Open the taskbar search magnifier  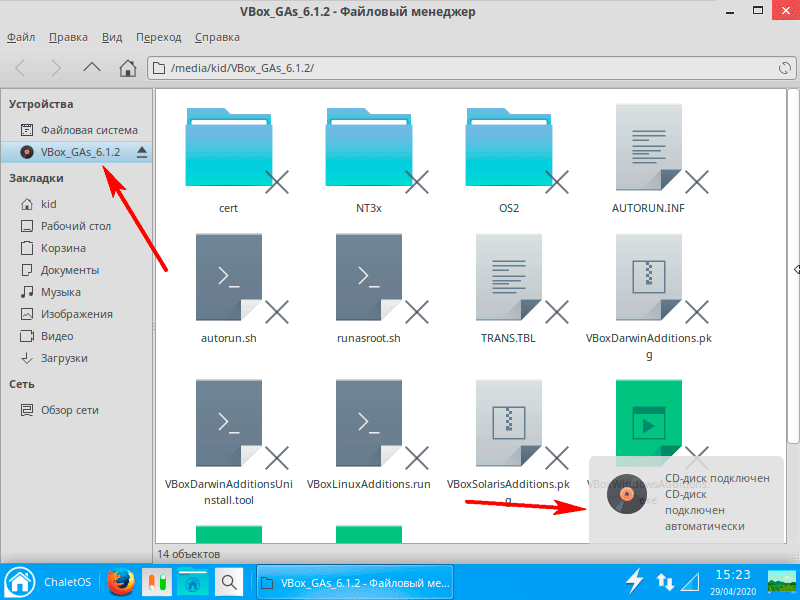coord(228,581)
